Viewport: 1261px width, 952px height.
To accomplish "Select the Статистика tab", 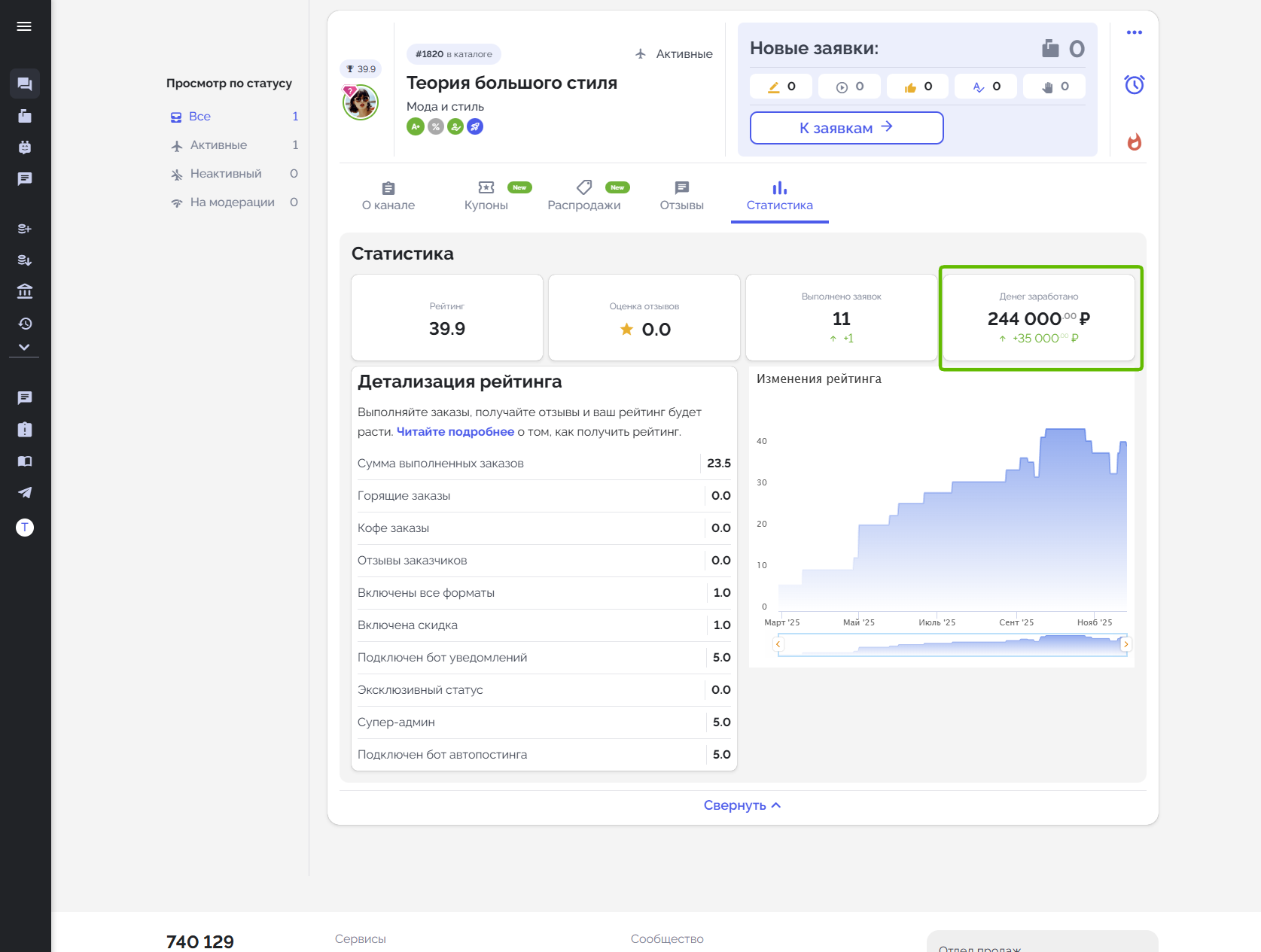I will tap(780, 198).
